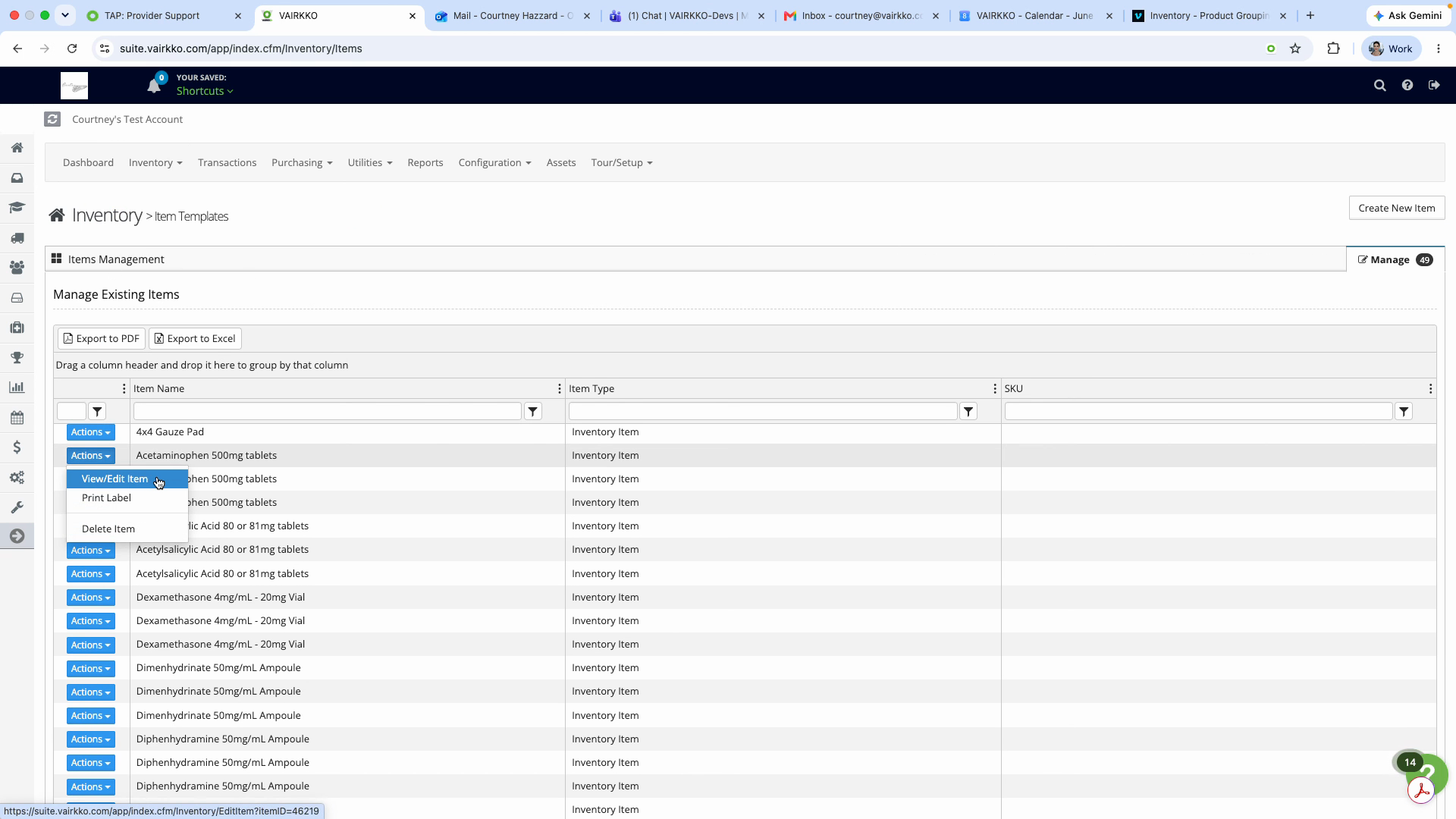Open the Chrome tab search dropdown arrow
Screen dimensions: 1456x819
click(x=65, y=15)
